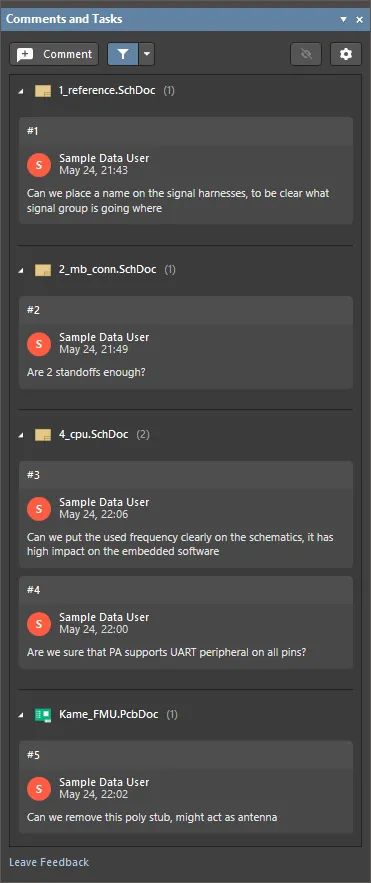Collapse the 1_reference.SchDoc group

coord(21,91)
